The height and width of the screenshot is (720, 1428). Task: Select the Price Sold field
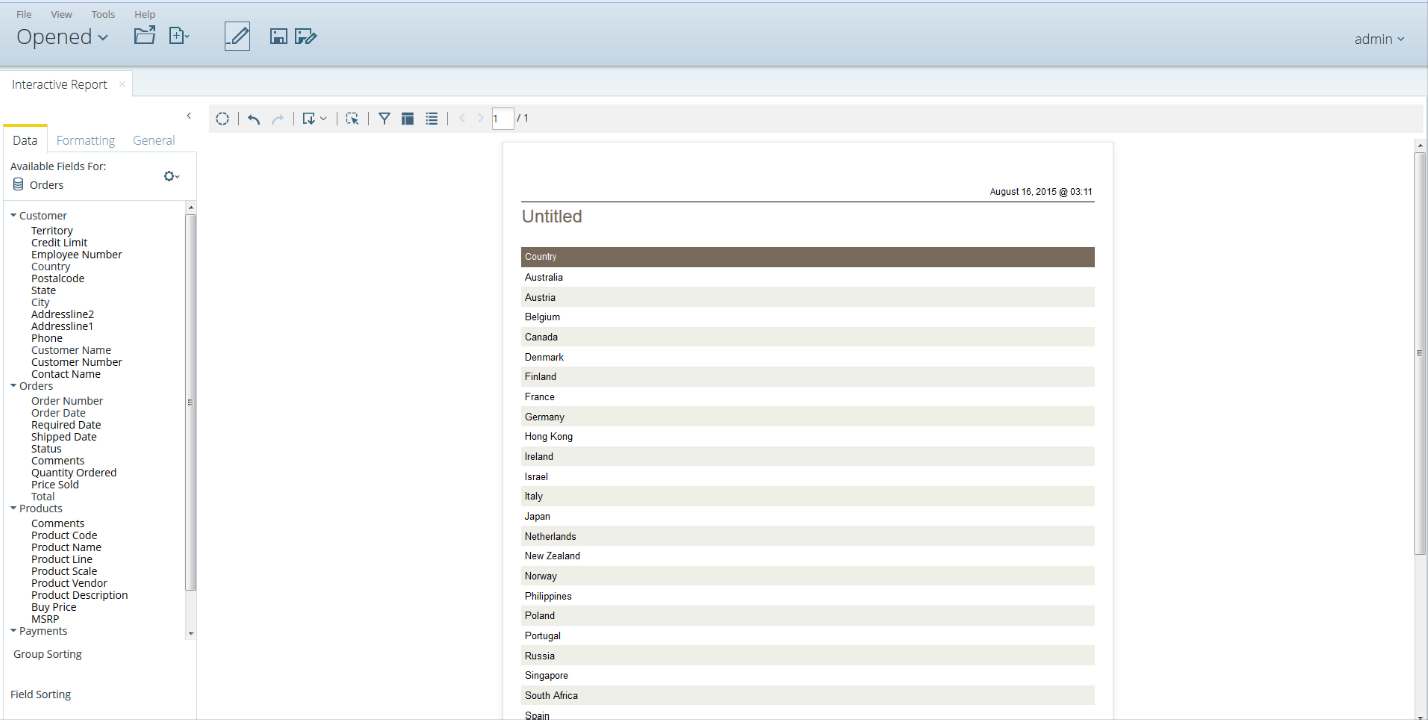(x=55, y=485)
